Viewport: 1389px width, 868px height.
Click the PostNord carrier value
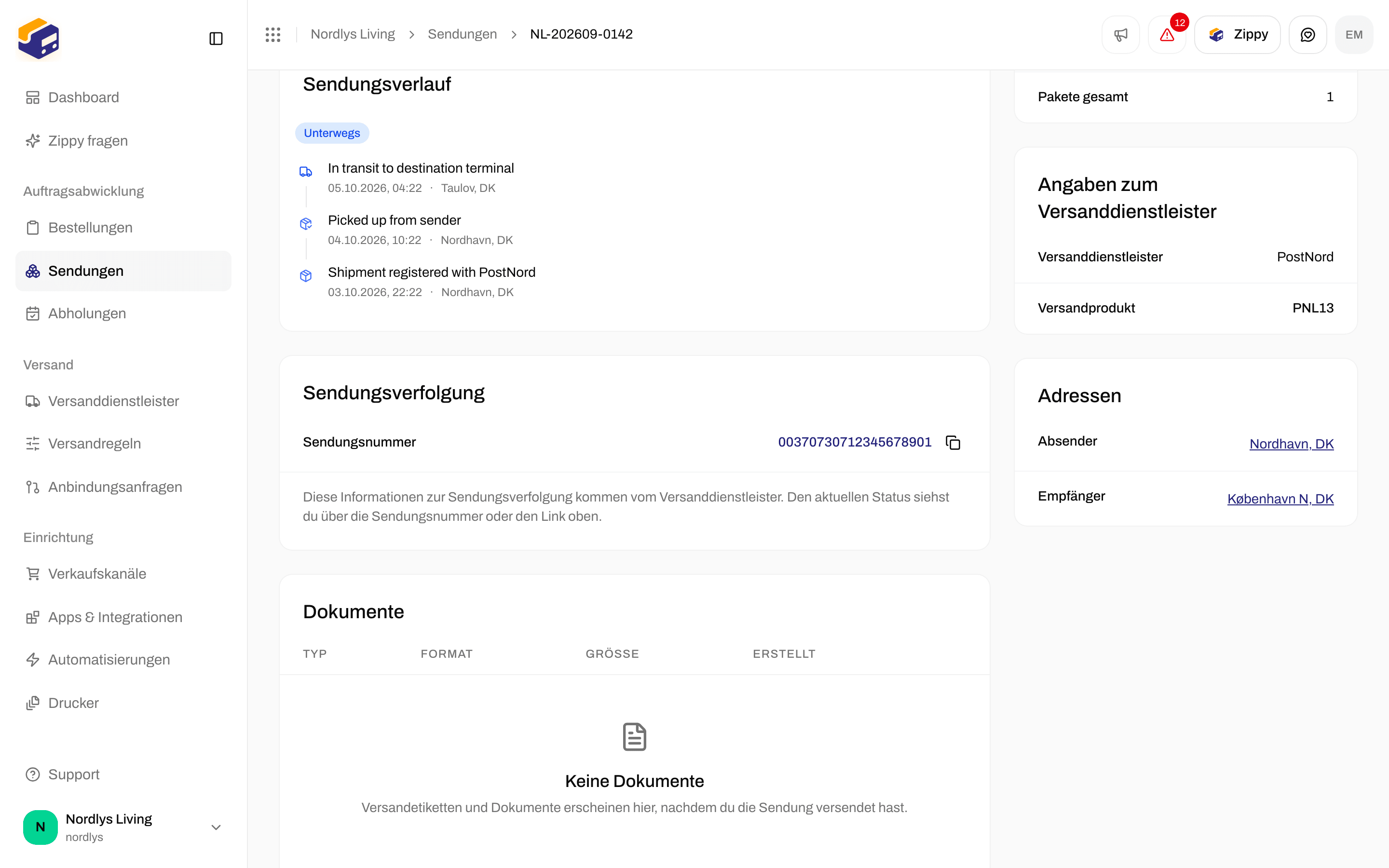1305,257
